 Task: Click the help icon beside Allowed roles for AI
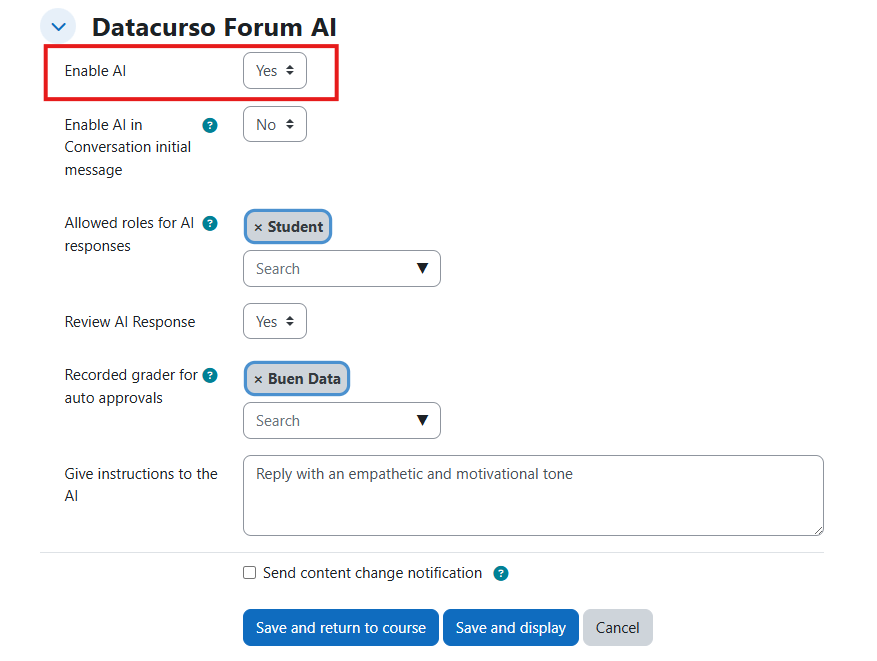coord(209,224)
